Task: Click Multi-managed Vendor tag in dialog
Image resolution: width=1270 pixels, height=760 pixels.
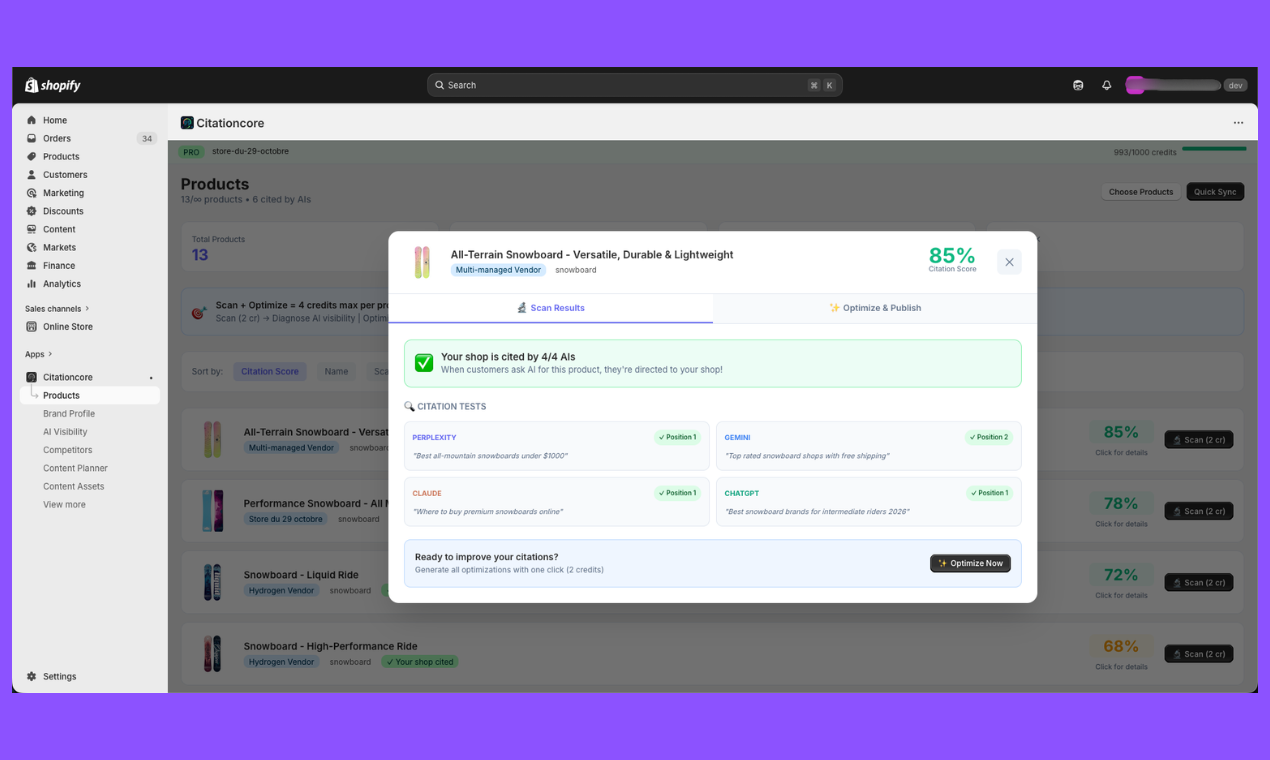Action: click(498, 270)
